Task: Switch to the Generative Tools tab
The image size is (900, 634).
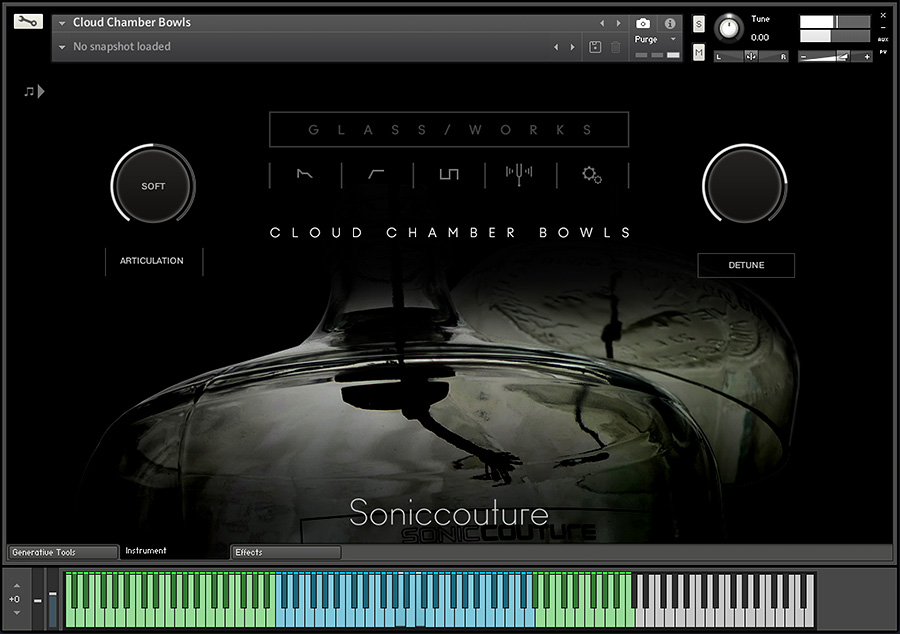Action: click(63, 552)
